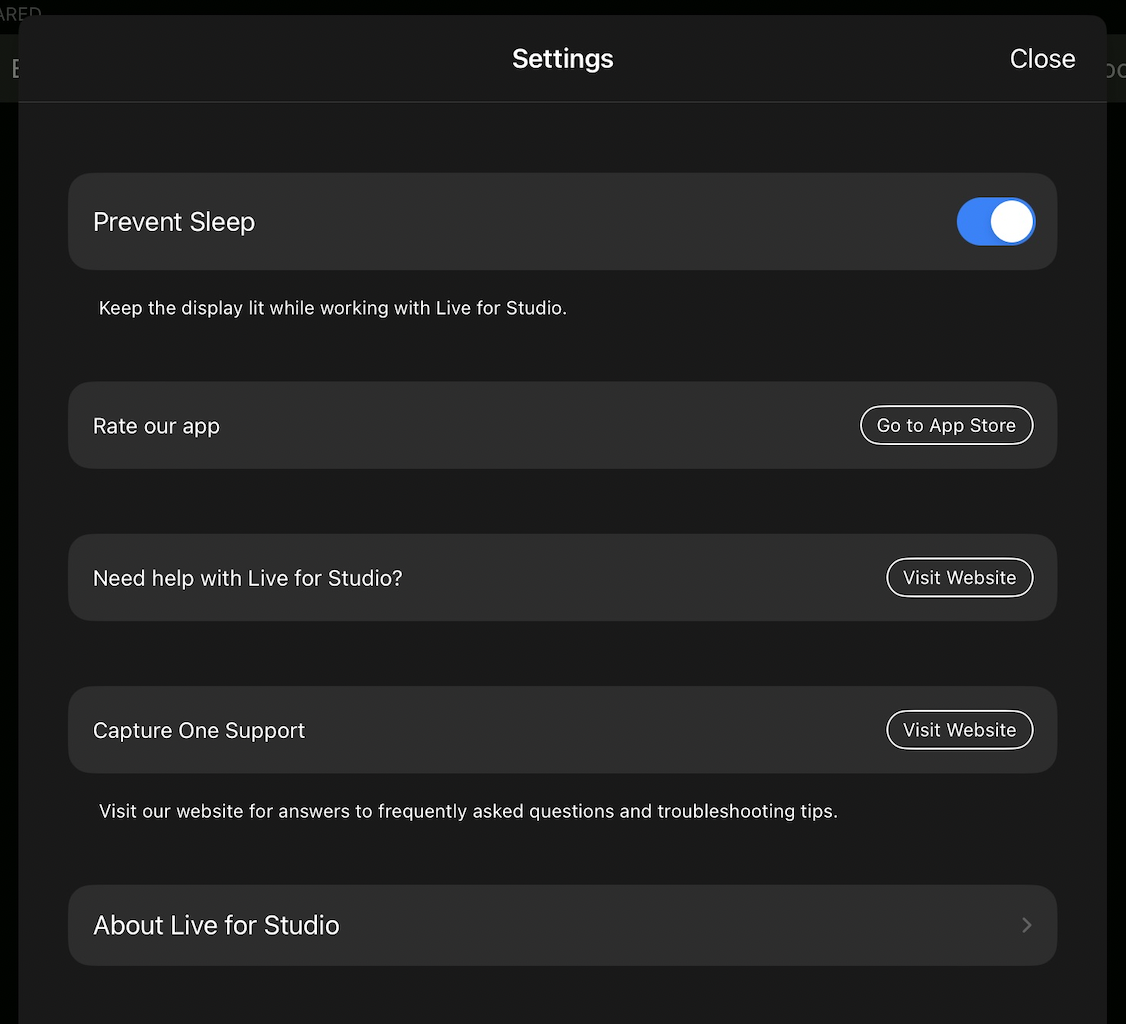The height and width of the screenshot is (1024, 1126).
Task: Click the empty area of Prevent Sleep row
Action: 600,222
